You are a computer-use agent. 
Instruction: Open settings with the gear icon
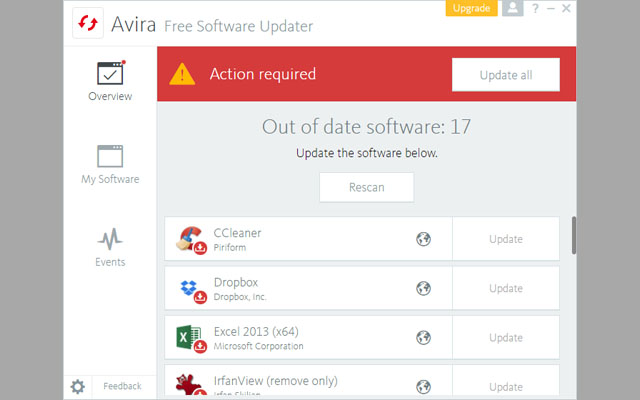click(77, 386)
